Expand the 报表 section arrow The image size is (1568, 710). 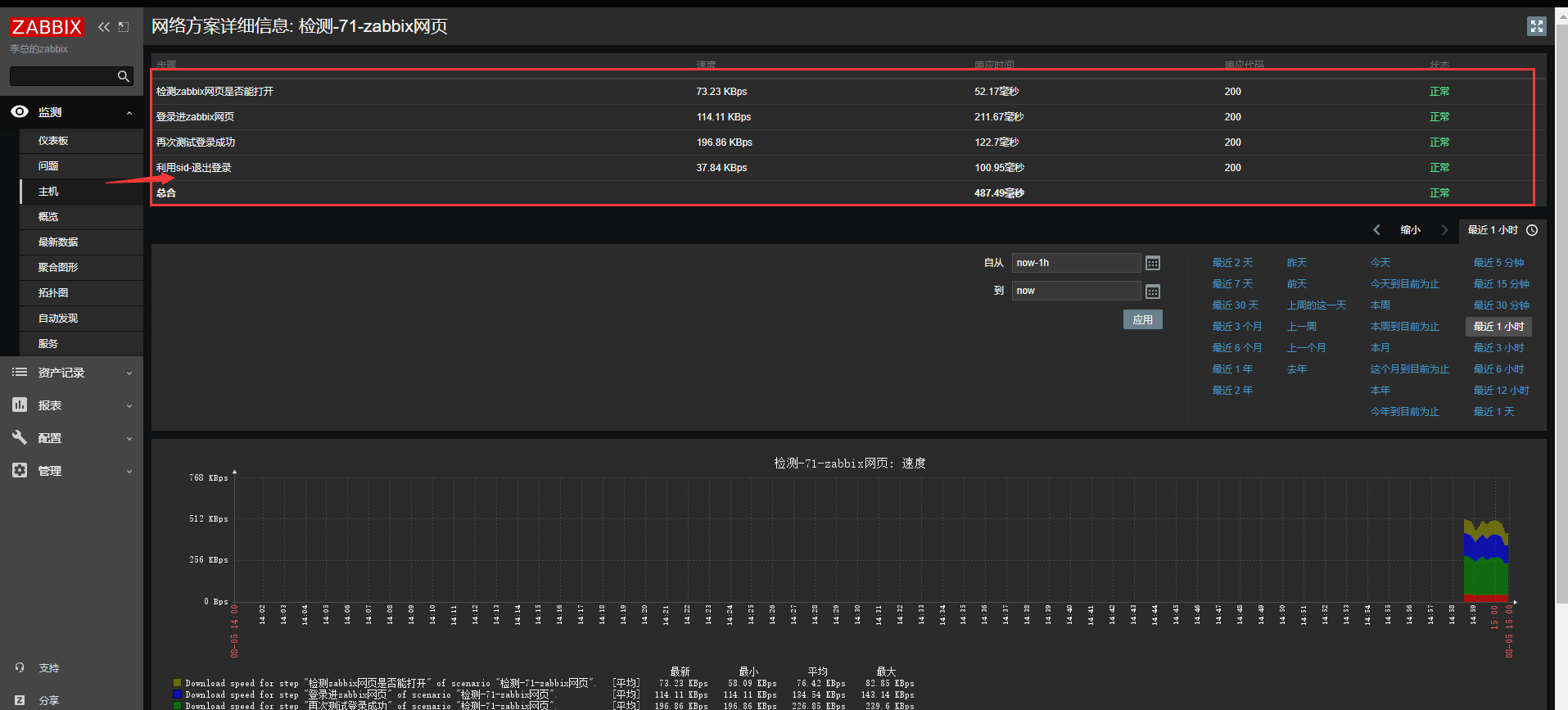click(x=129, y=406)
